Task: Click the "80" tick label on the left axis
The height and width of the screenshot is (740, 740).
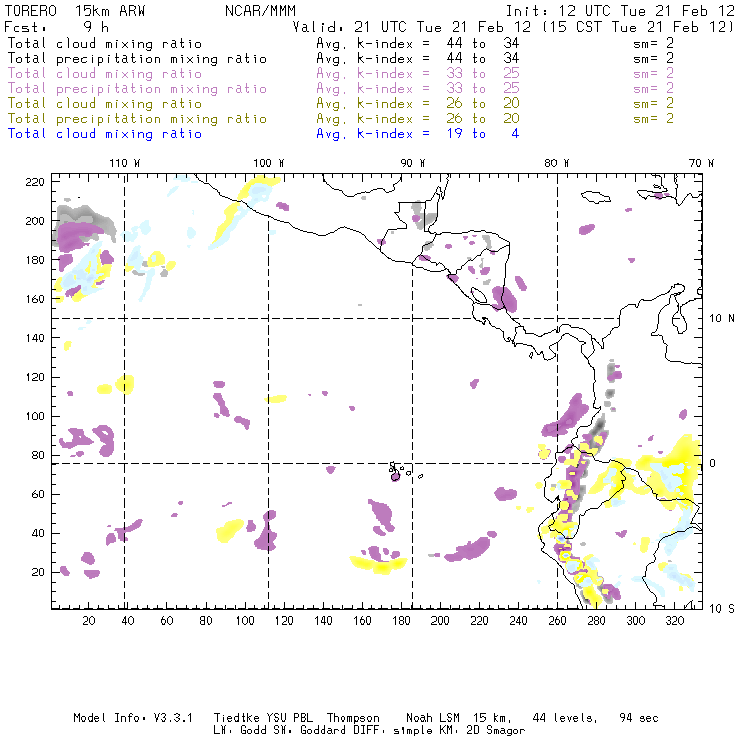Action: pyautogui.click(x=38, y=455)
